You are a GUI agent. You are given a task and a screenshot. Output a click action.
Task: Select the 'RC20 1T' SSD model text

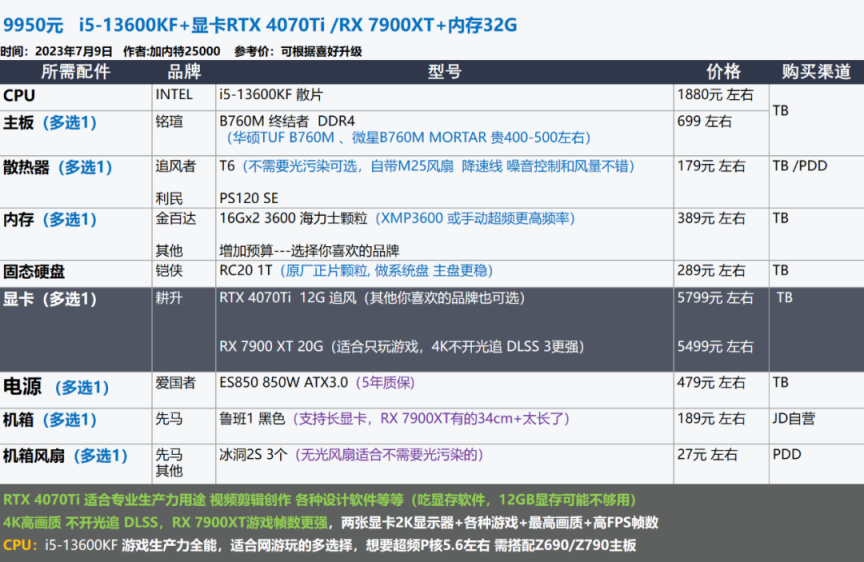point(246,271)
